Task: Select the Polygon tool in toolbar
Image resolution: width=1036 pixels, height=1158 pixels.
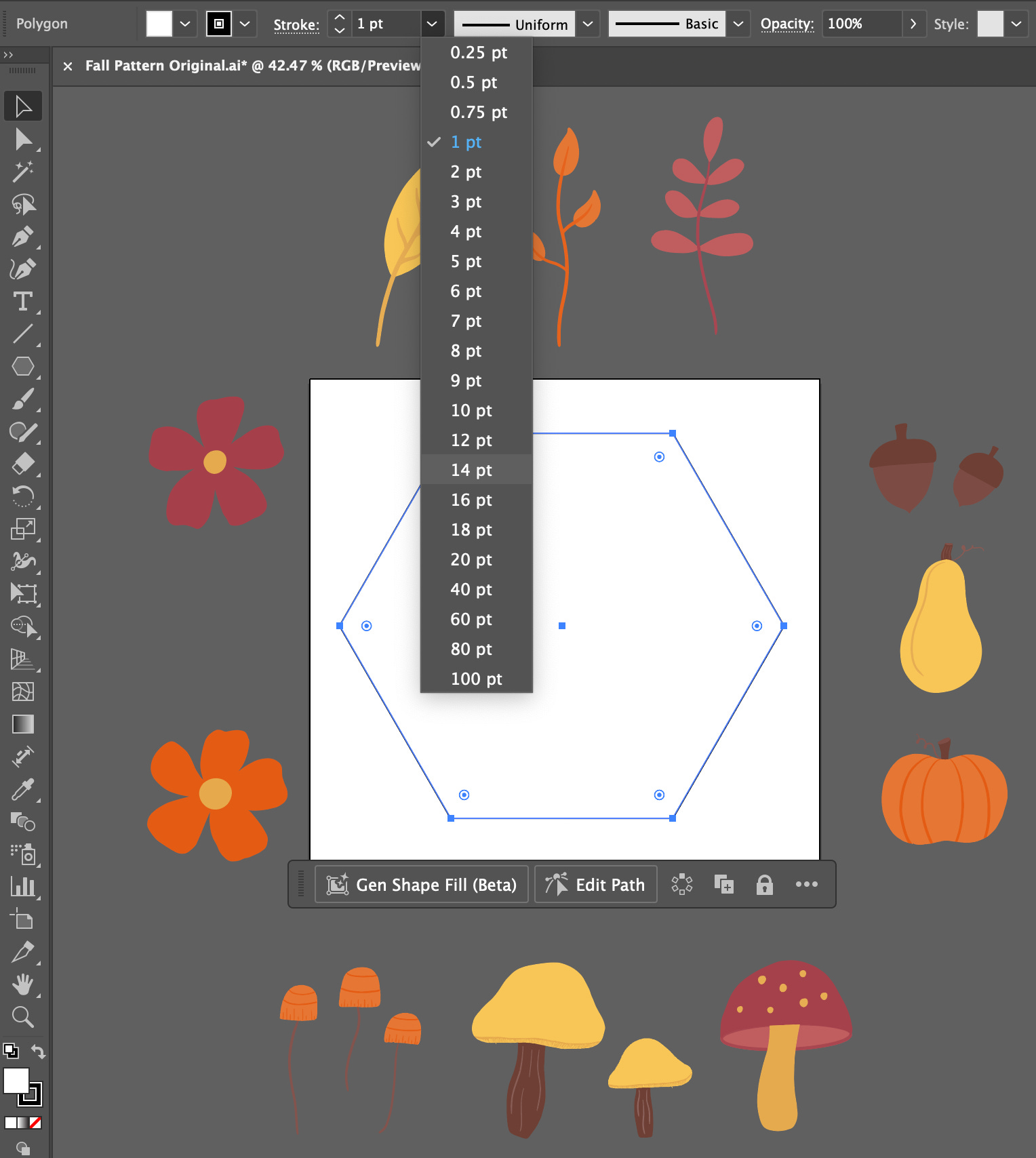Action: coord(23,367)
